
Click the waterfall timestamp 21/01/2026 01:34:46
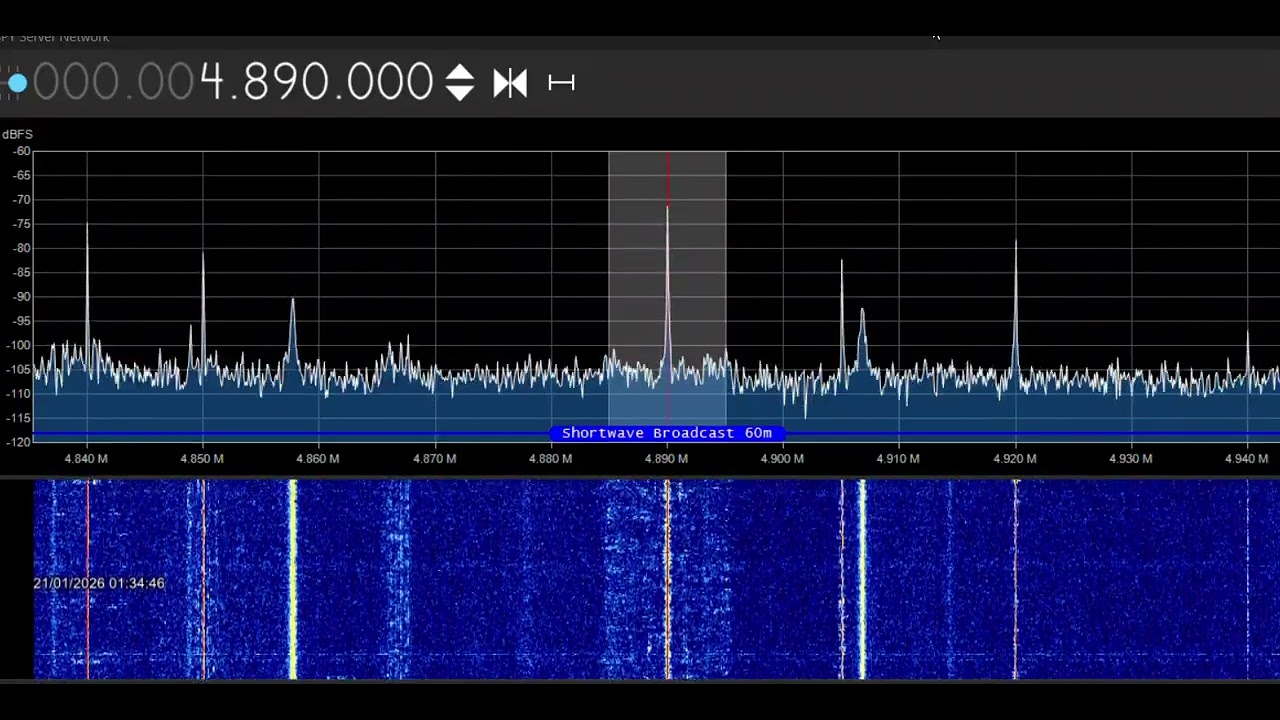point(99,583)
